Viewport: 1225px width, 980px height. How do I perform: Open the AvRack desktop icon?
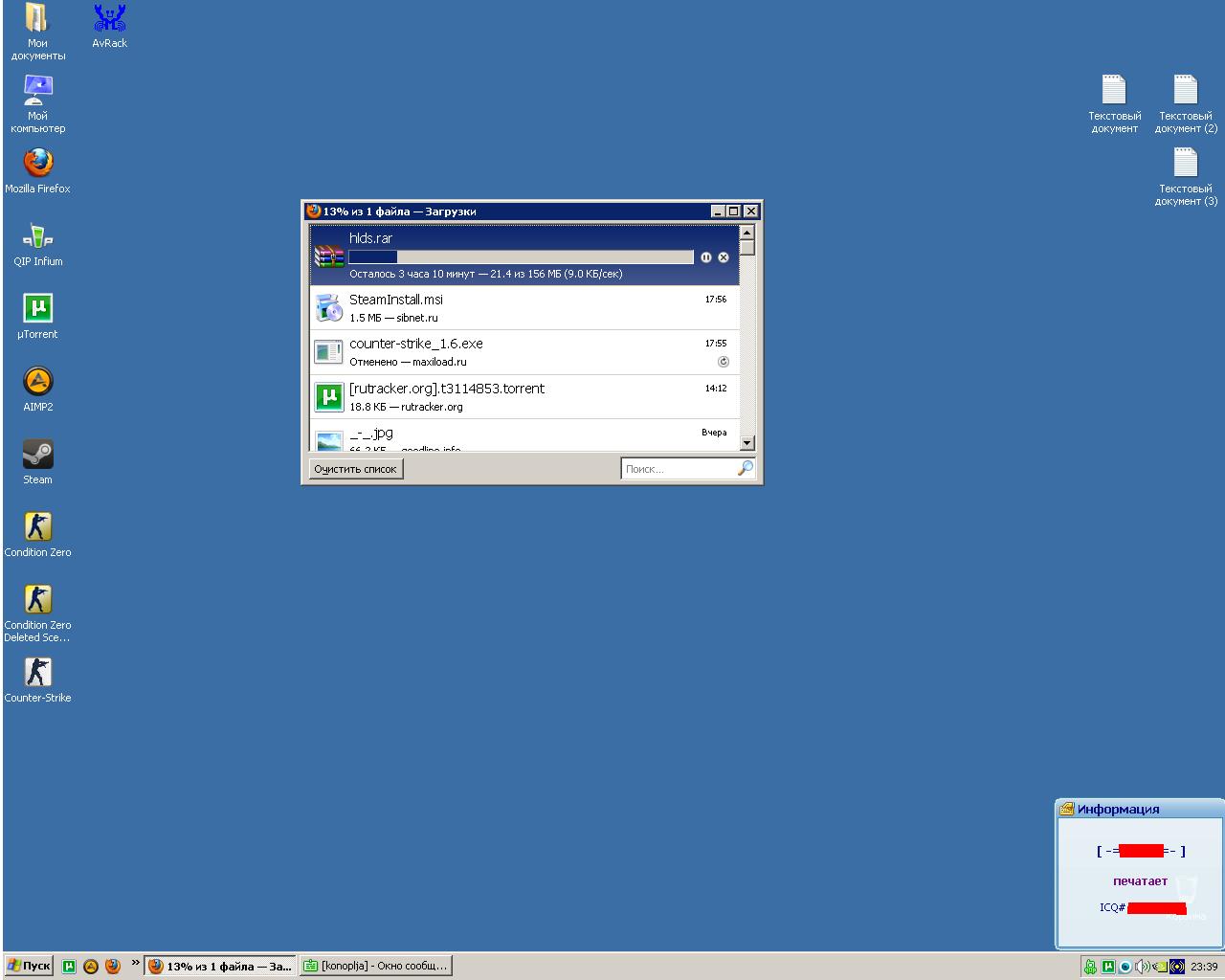click(109, 20)
